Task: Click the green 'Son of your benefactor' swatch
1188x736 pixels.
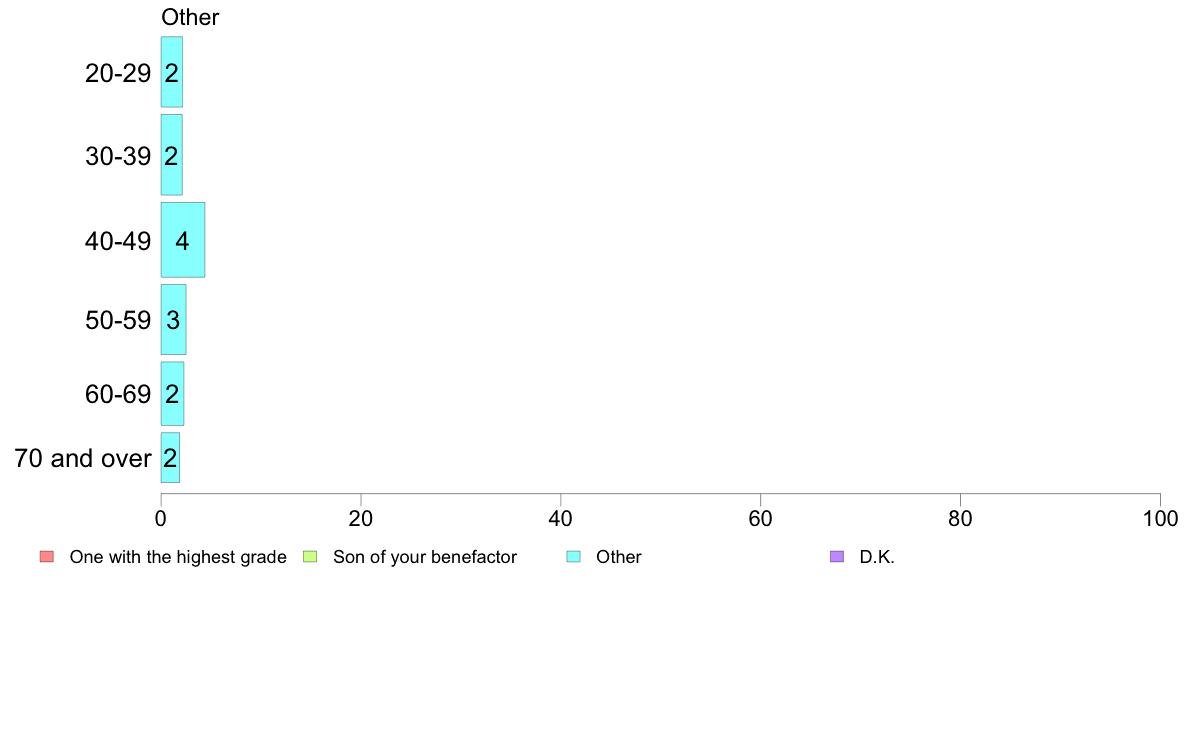Action: [310, 556]
